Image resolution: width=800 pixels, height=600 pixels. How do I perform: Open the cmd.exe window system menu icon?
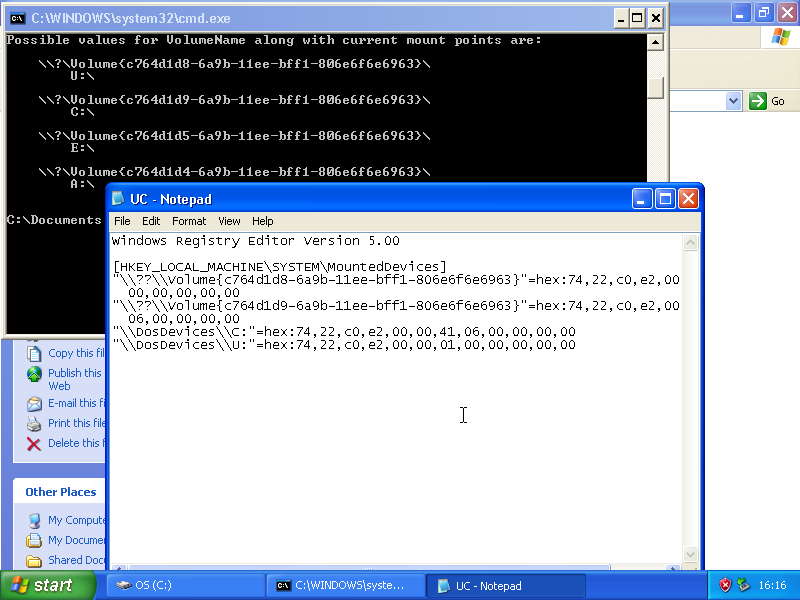point(17,18)
